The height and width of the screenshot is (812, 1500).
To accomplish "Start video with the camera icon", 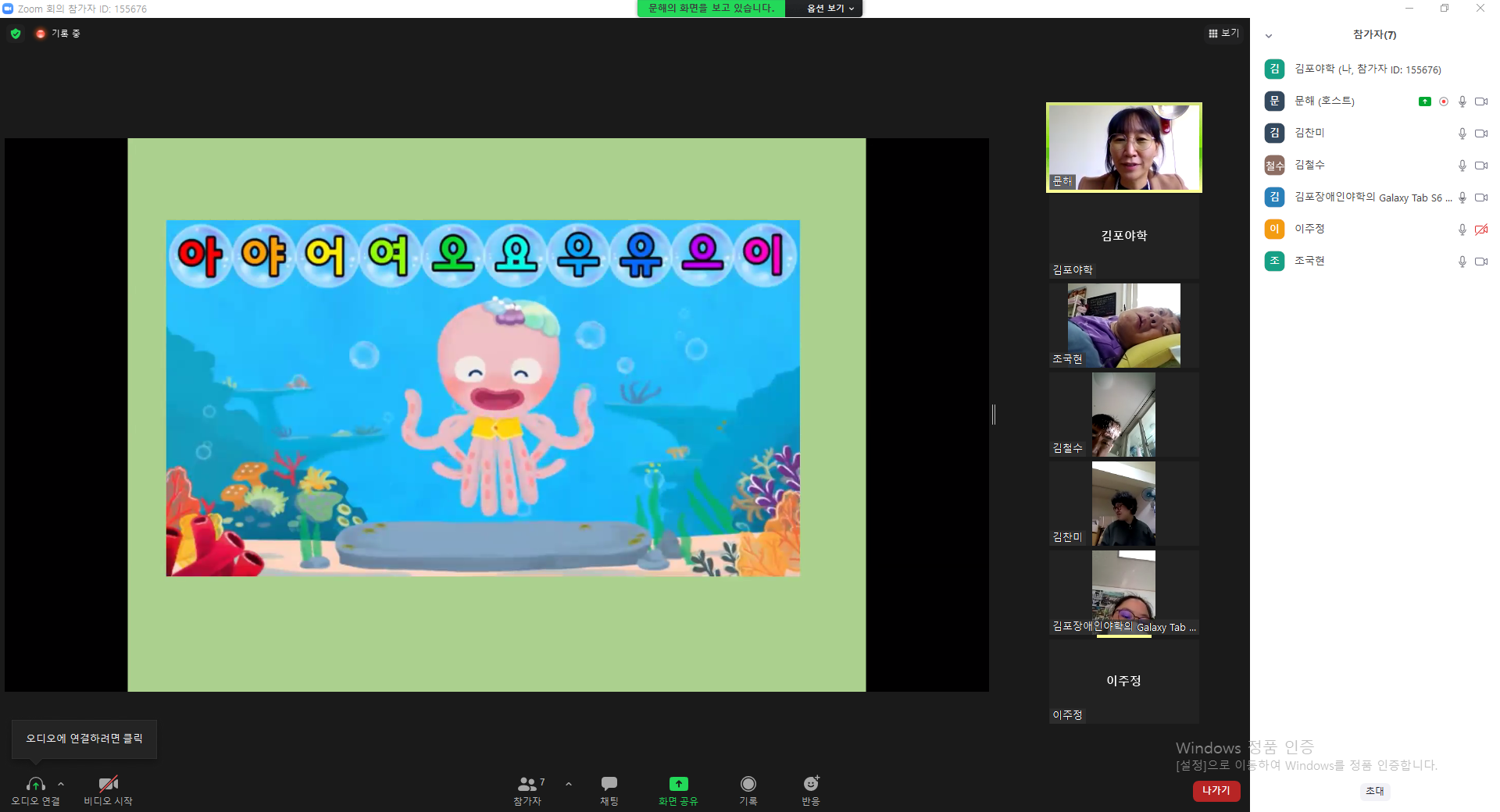I will click(109, 784).
